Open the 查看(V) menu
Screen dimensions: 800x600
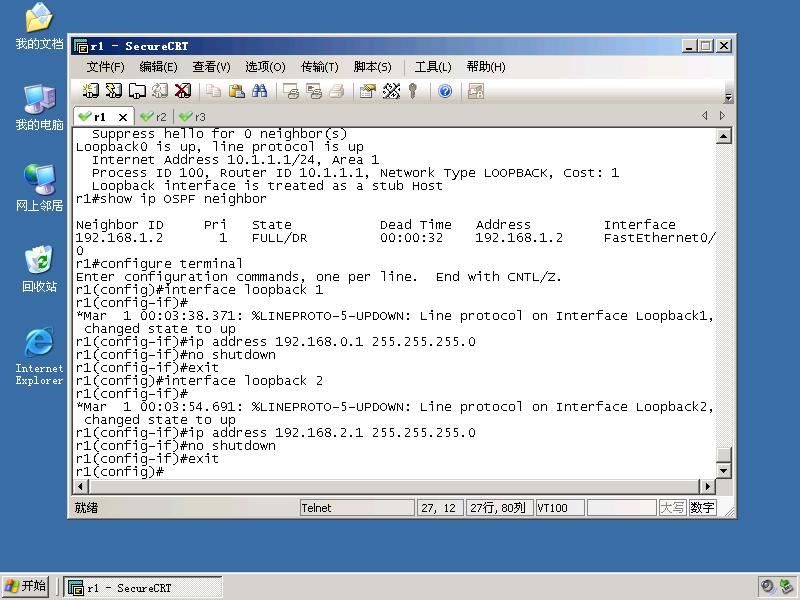(211, 67)
